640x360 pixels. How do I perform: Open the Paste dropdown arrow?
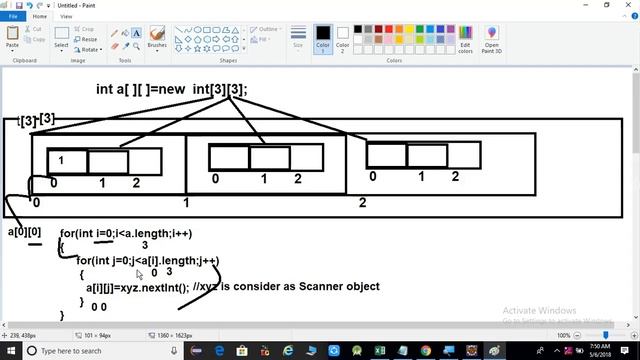coord(12,50)
